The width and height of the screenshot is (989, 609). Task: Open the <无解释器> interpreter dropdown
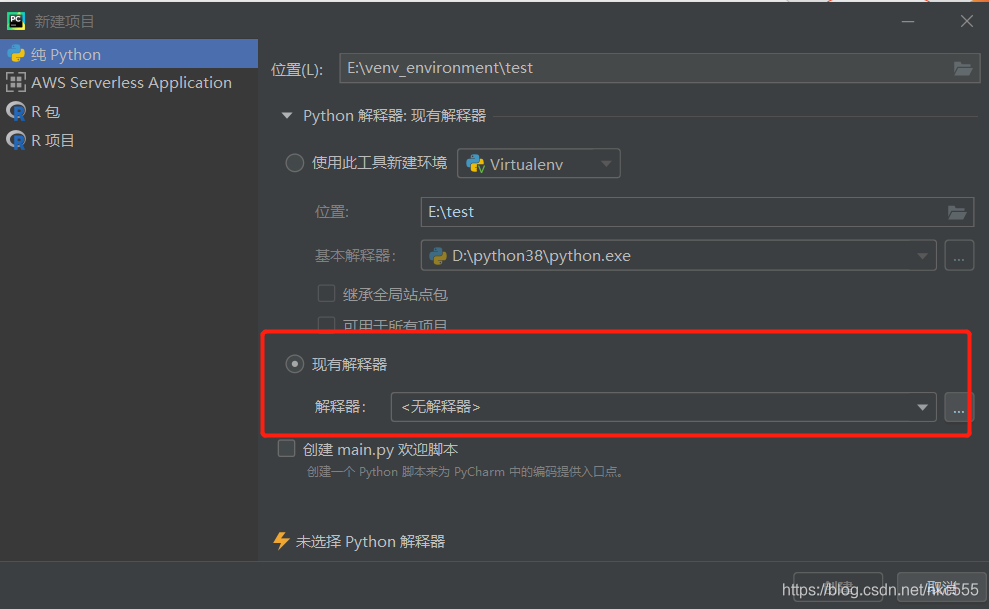664,407
